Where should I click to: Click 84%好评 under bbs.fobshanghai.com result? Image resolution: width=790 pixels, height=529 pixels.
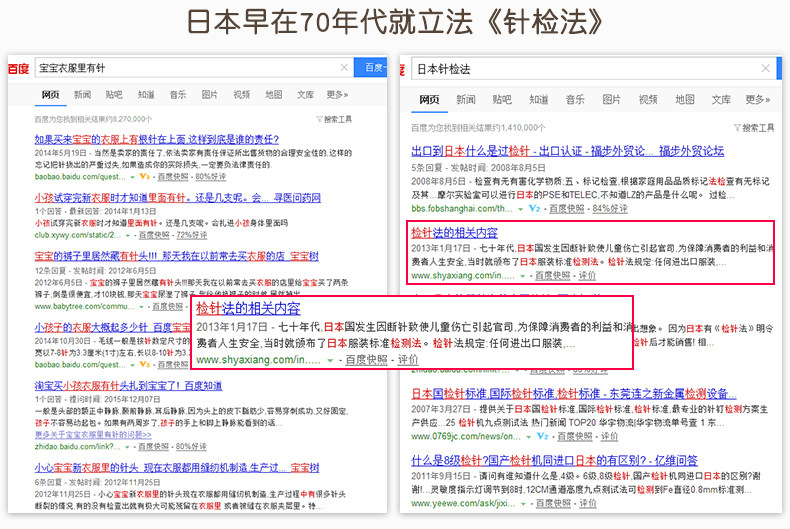point(610,209)
